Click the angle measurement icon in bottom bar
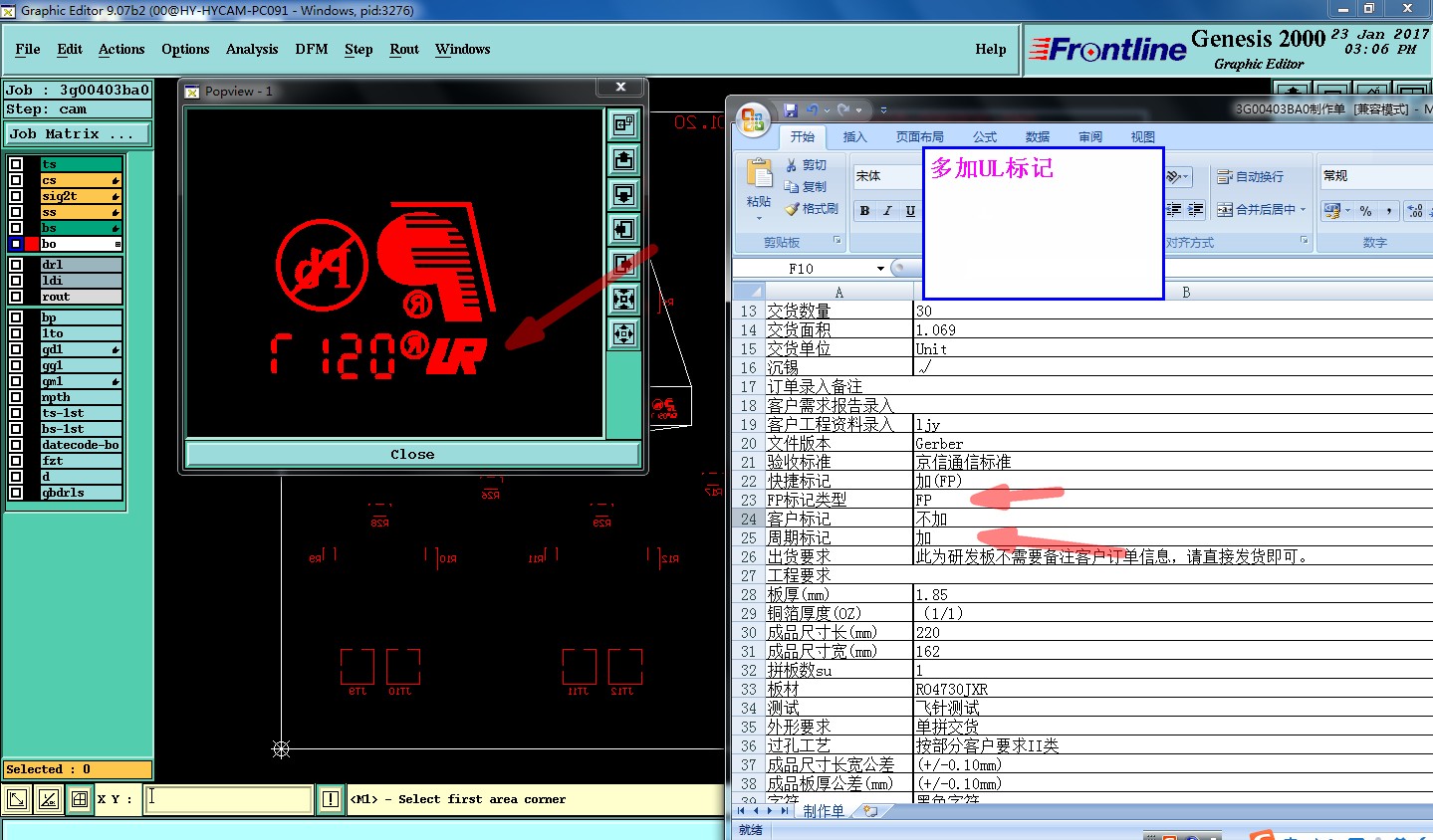The height and width of the screenshot is (840, 1433). click(48, 799)
